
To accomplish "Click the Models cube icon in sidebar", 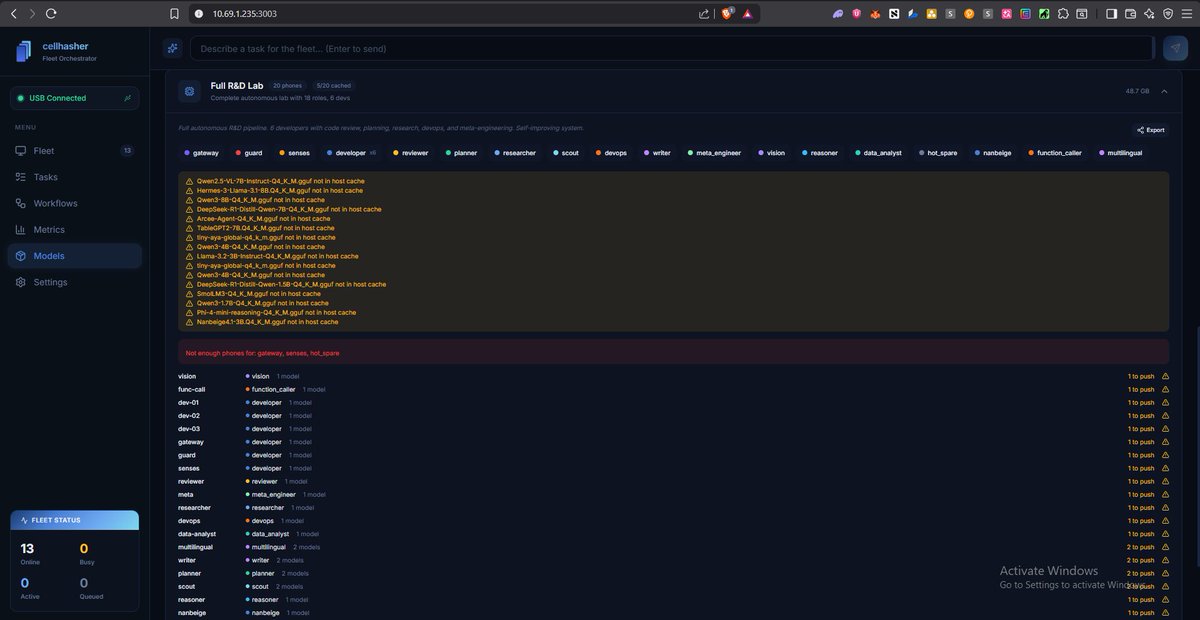I will (x=22, y=256).
